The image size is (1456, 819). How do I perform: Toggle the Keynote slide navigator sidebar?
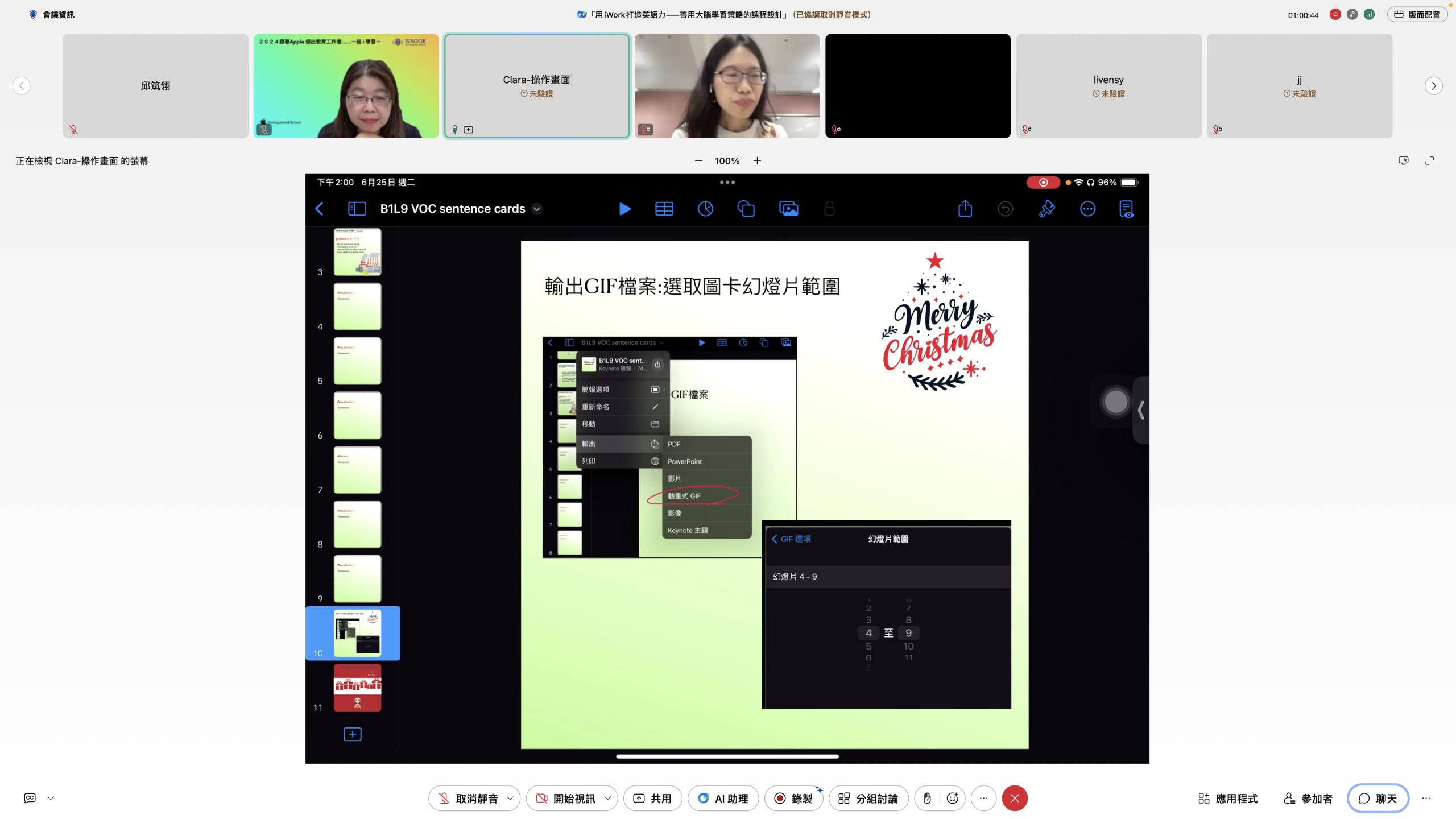click(x=357, y=209)
